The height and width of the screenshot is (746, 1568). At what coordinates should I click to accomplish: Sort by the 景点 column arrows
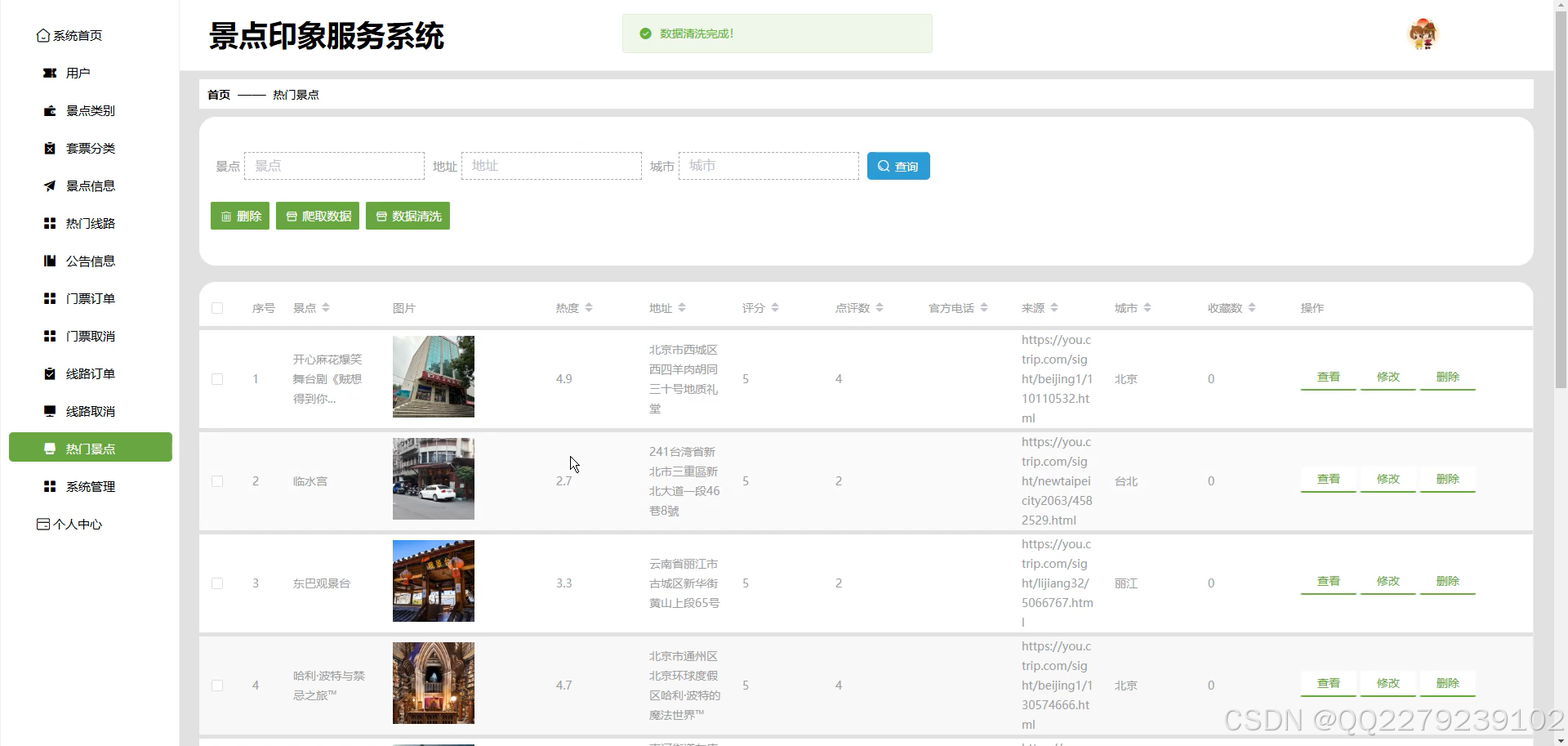326,308
